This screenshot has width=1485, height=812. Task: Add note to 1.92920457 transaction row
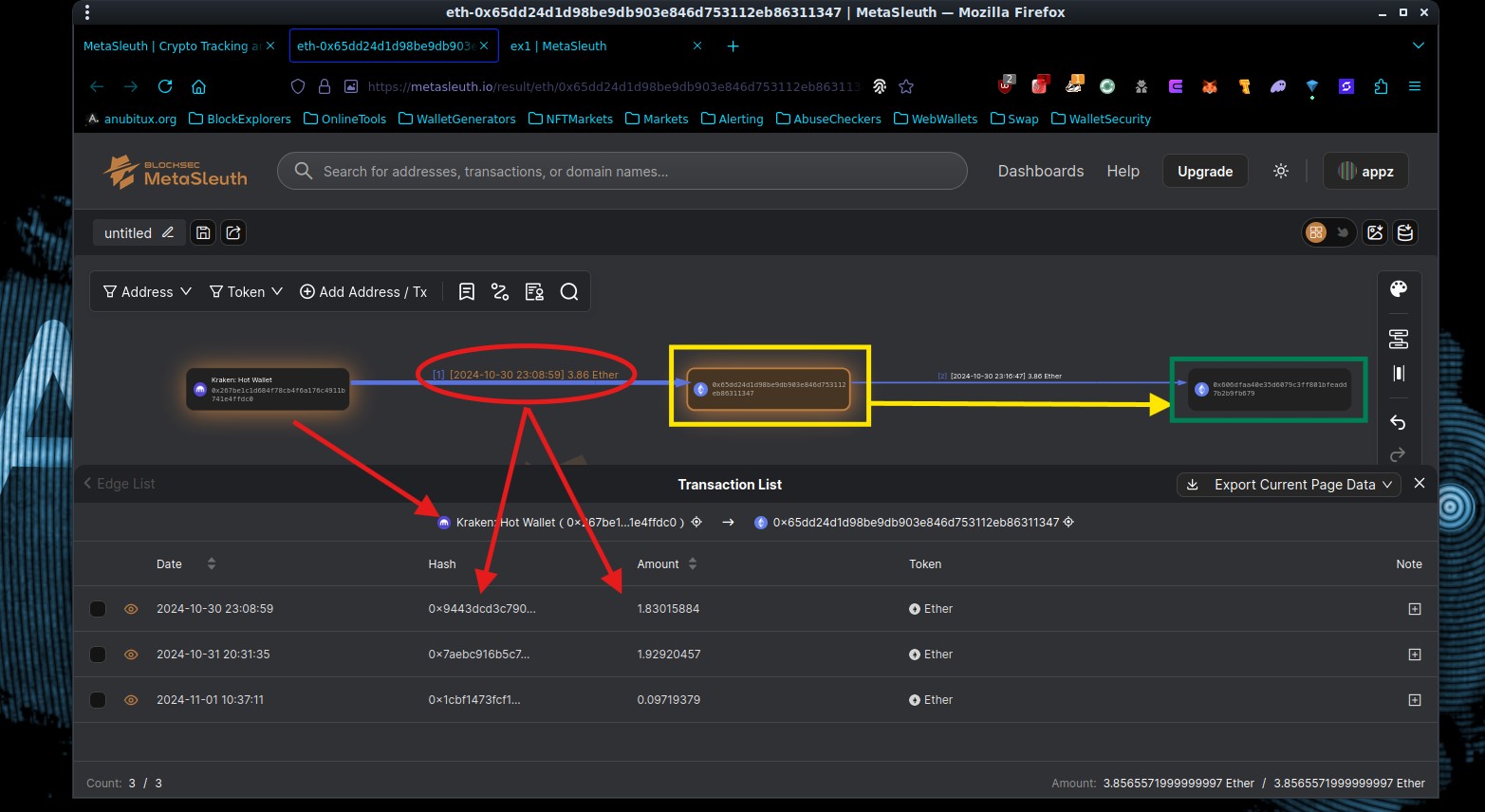(1415, 655)
